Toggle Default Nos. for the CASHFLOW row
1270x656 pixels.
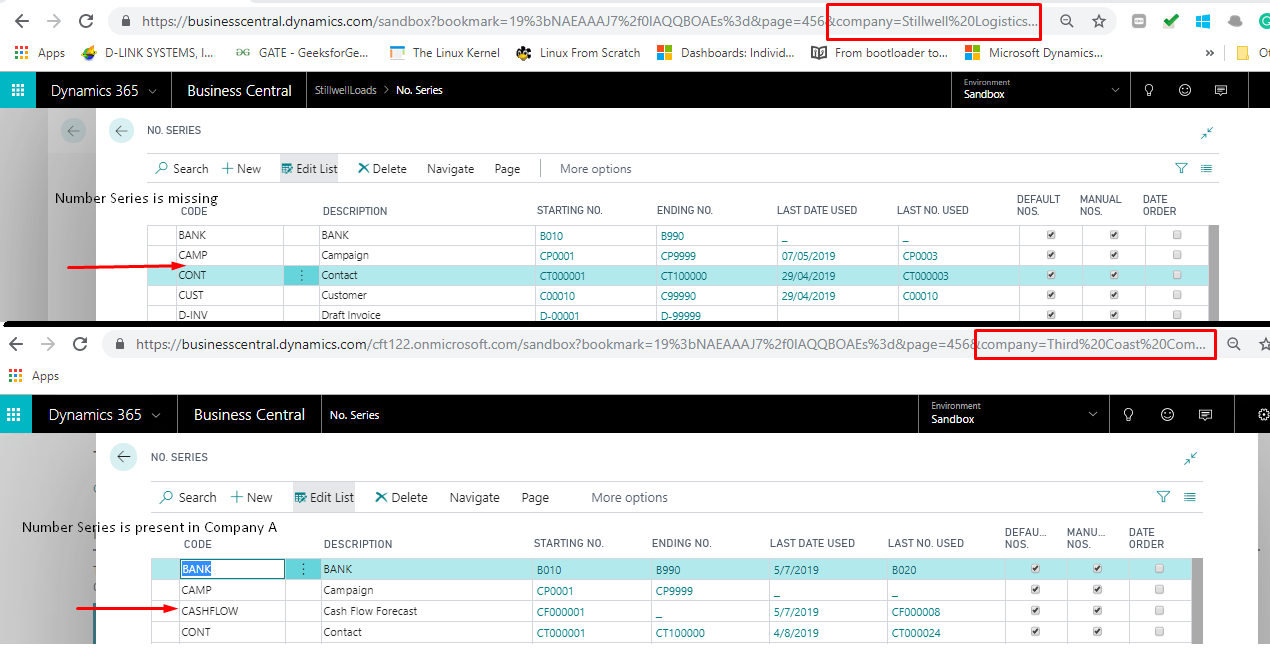click(x=1035, y=610)
